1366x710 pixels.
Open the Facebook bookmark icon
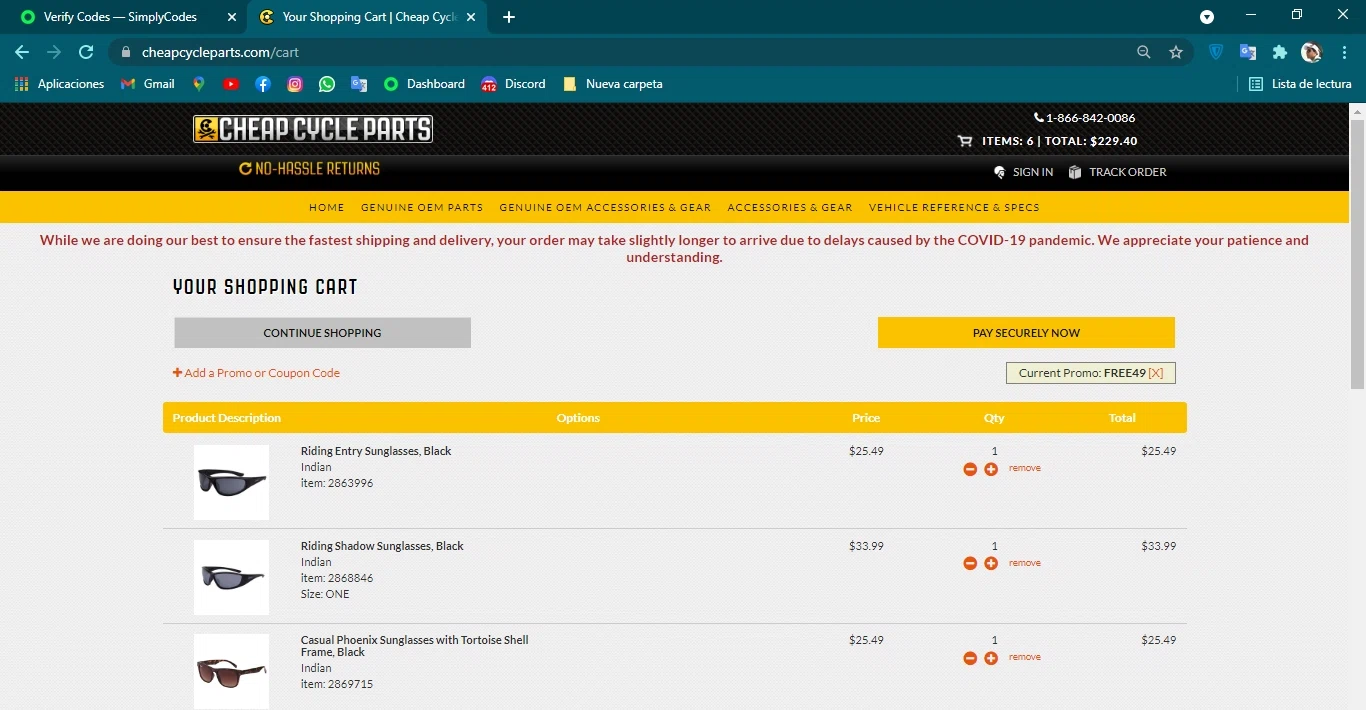point(263,84)
